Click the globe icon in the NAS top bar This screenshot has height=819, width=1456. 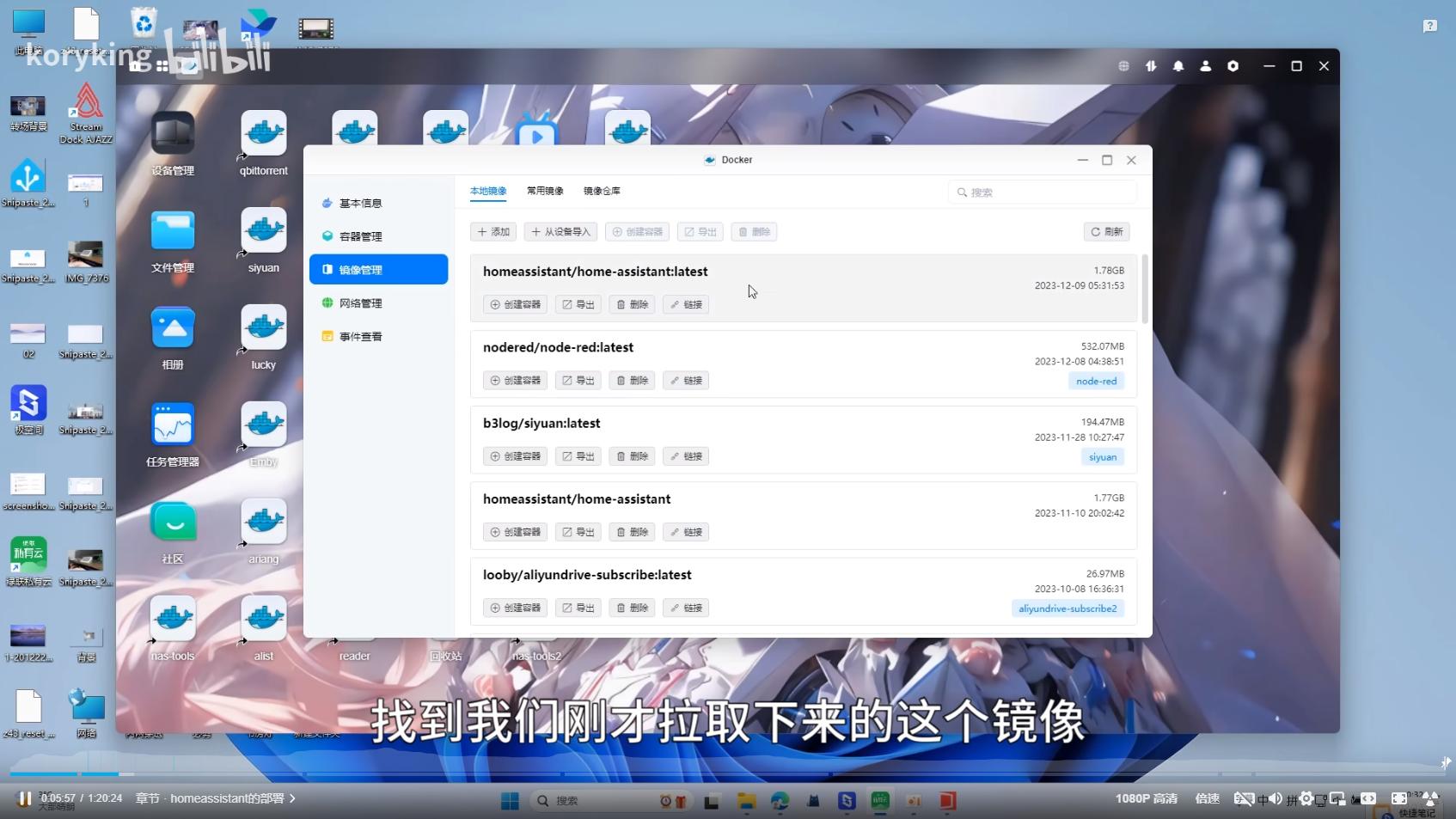point(1123,66)
